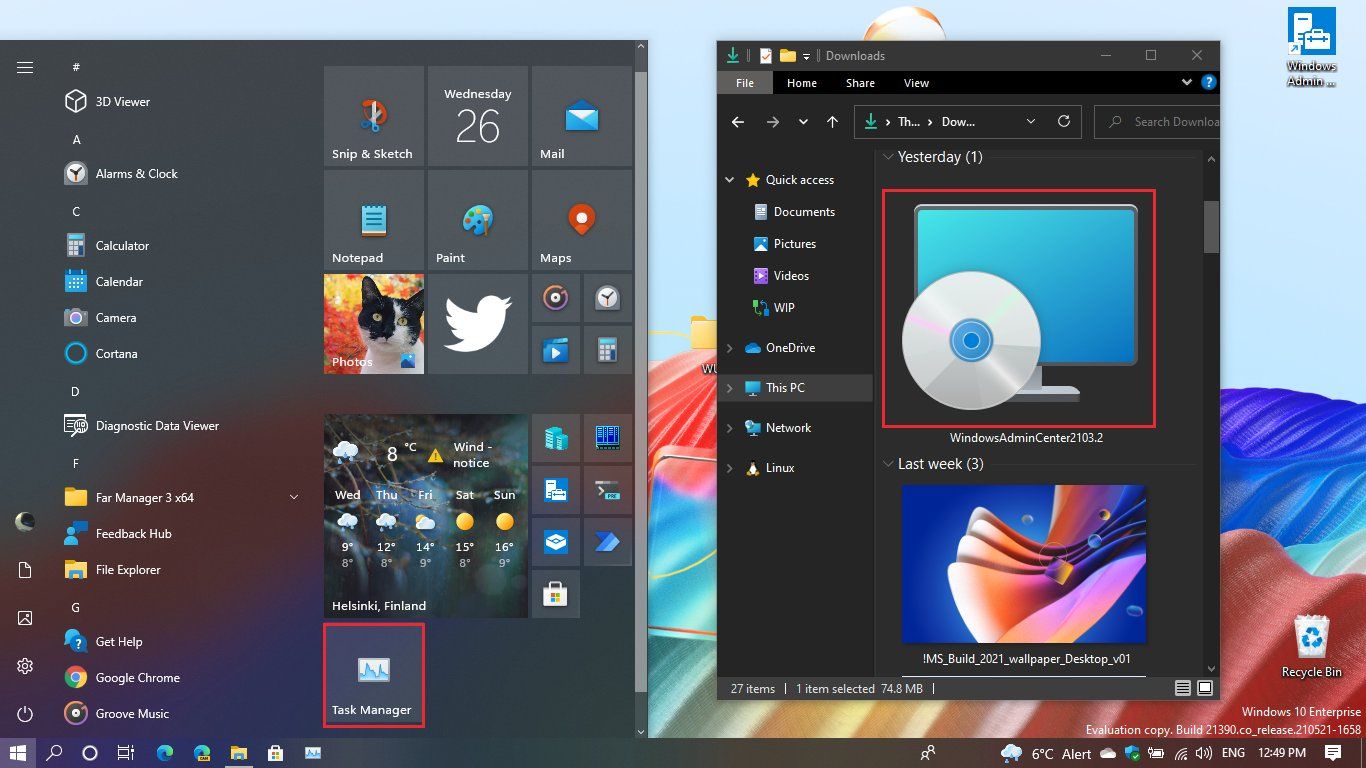Open the Windows Admin Center small tile
Screen dimensions: 1366x768
[556, 490]
